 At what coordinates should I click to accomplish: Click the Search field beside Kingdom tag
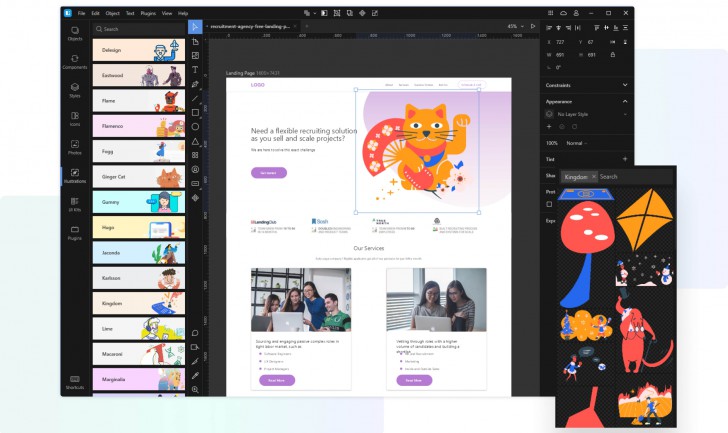point(635,177)
